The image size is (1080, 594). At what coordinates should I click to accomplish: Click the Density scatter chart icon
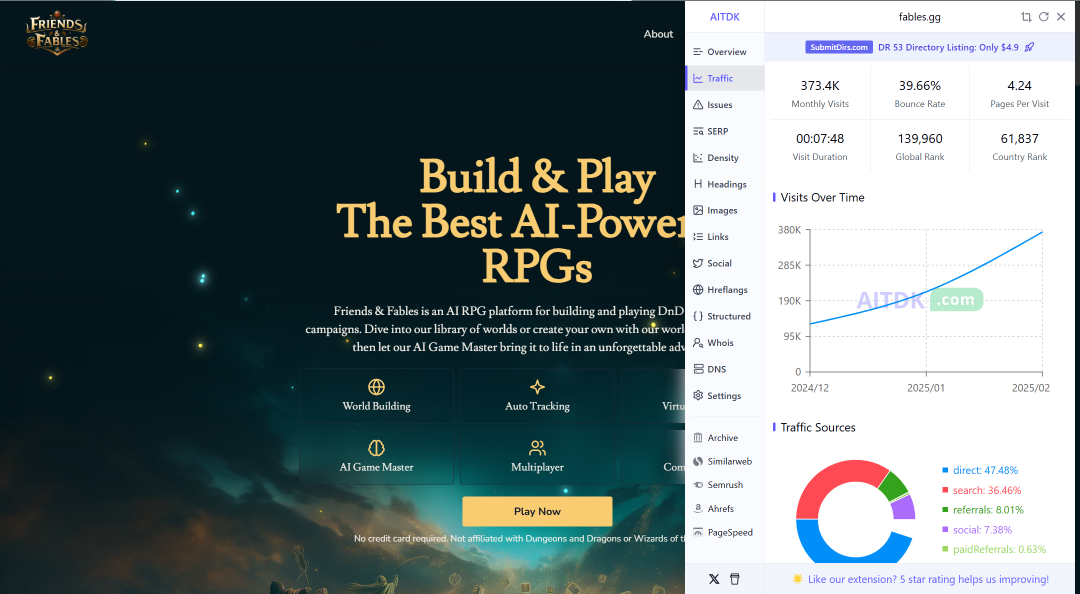[698, 158]
